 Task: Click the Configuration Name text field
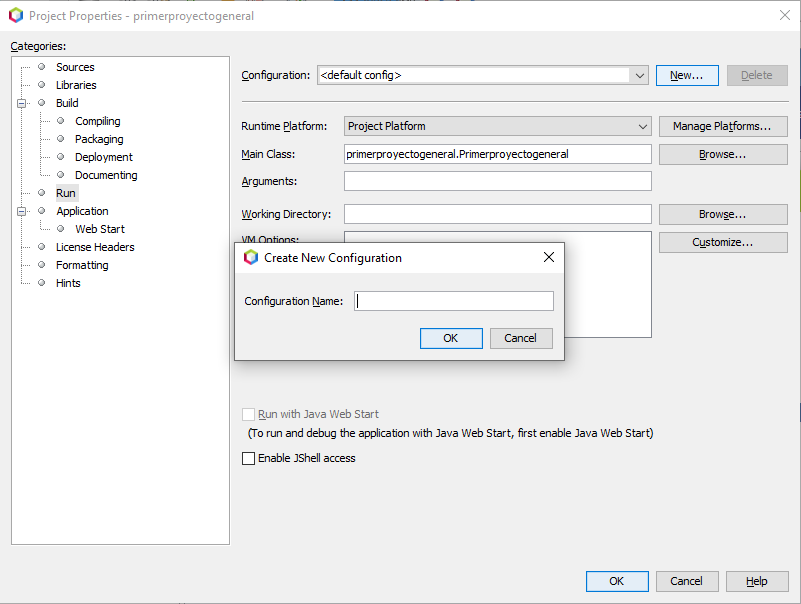454,301
